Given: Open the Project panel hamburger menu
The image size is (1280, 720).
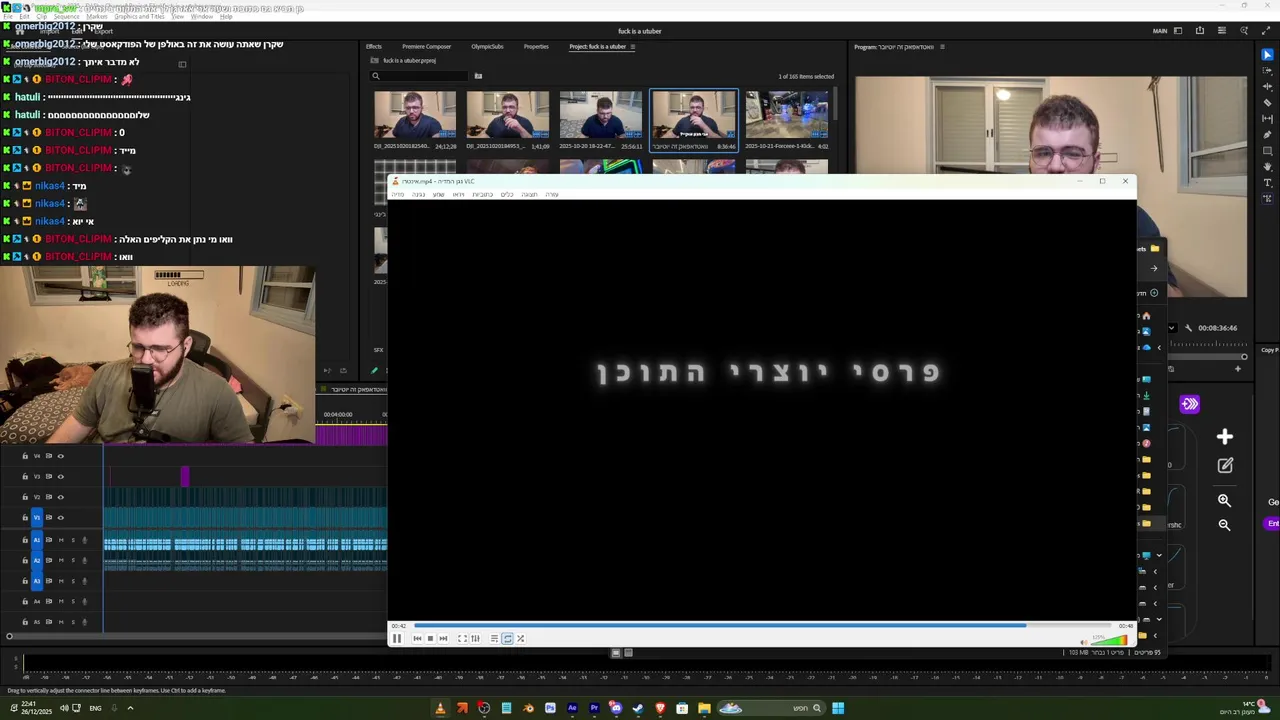Looking at the screenshot, I should tap(632, 46).
